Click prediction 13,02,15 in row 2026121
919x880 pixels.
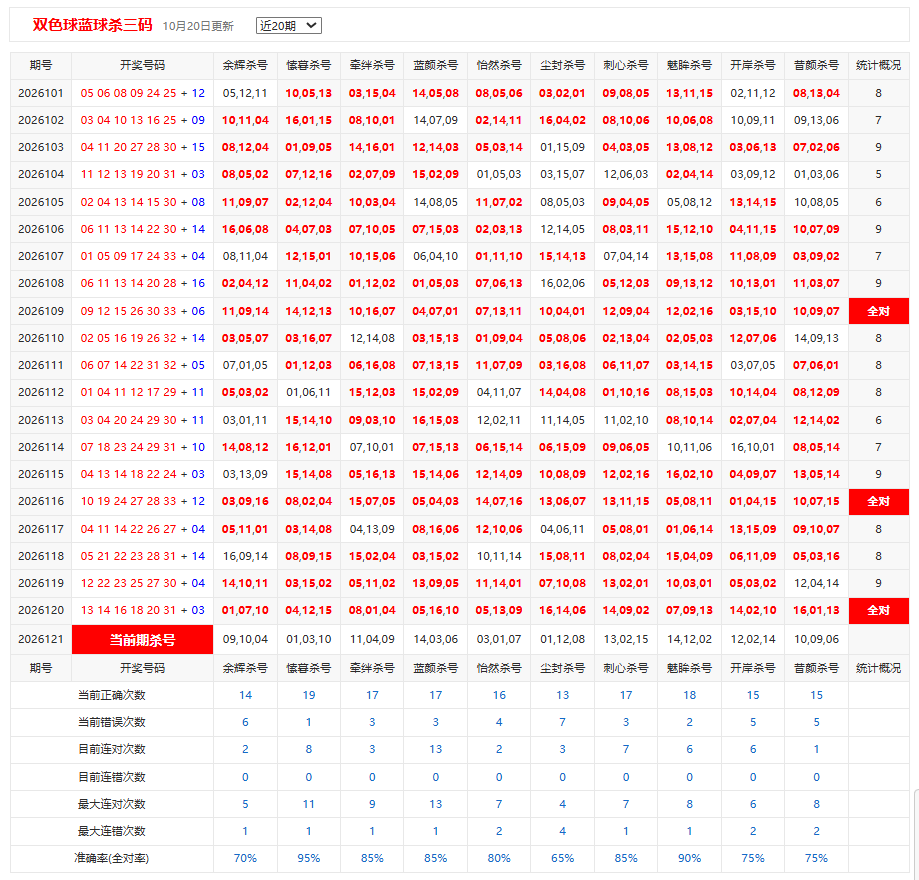pos(626,639)
